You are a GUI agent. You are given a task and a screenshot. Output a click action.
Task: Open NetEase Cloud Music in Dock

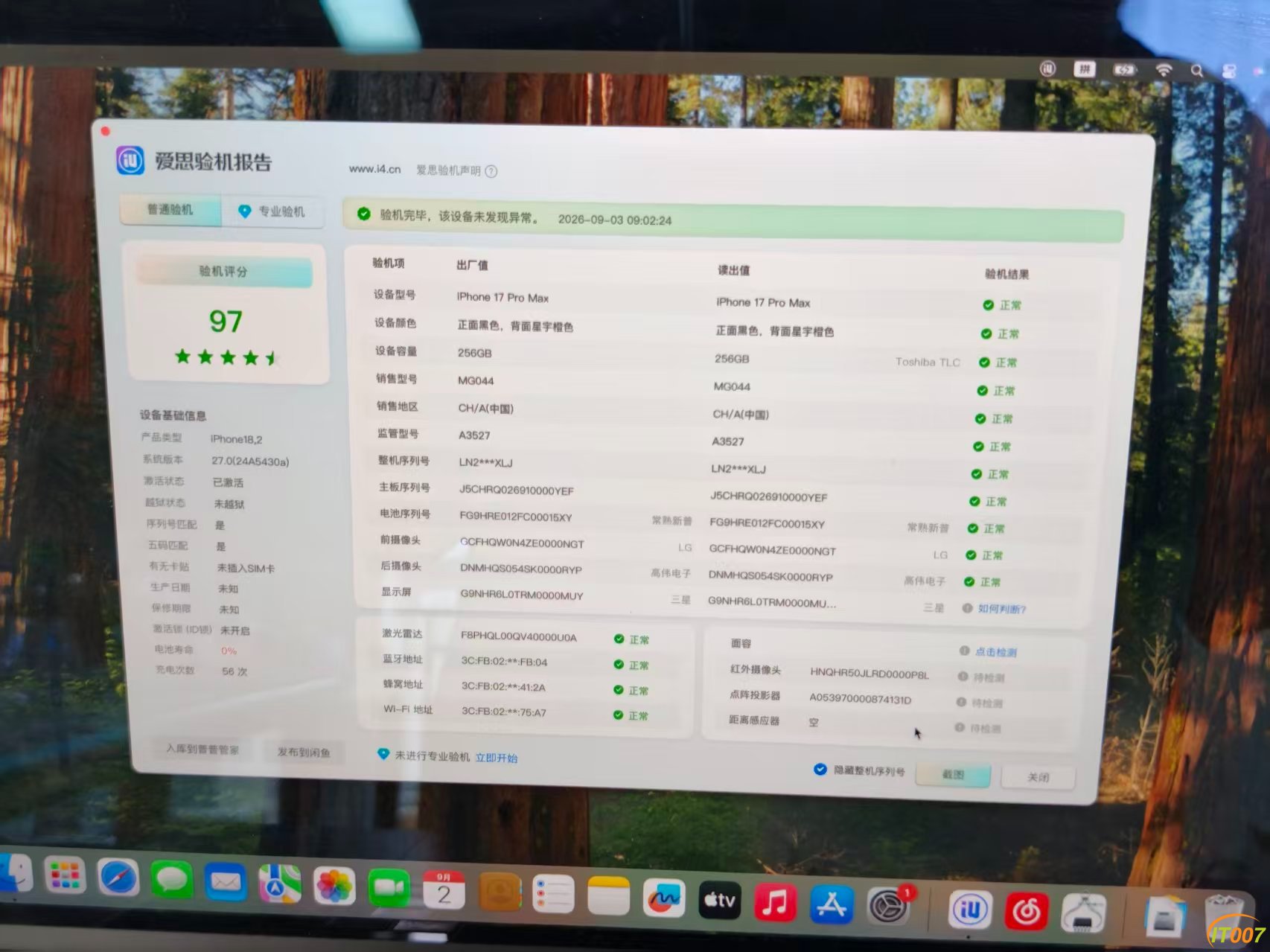coord(1026,911)
